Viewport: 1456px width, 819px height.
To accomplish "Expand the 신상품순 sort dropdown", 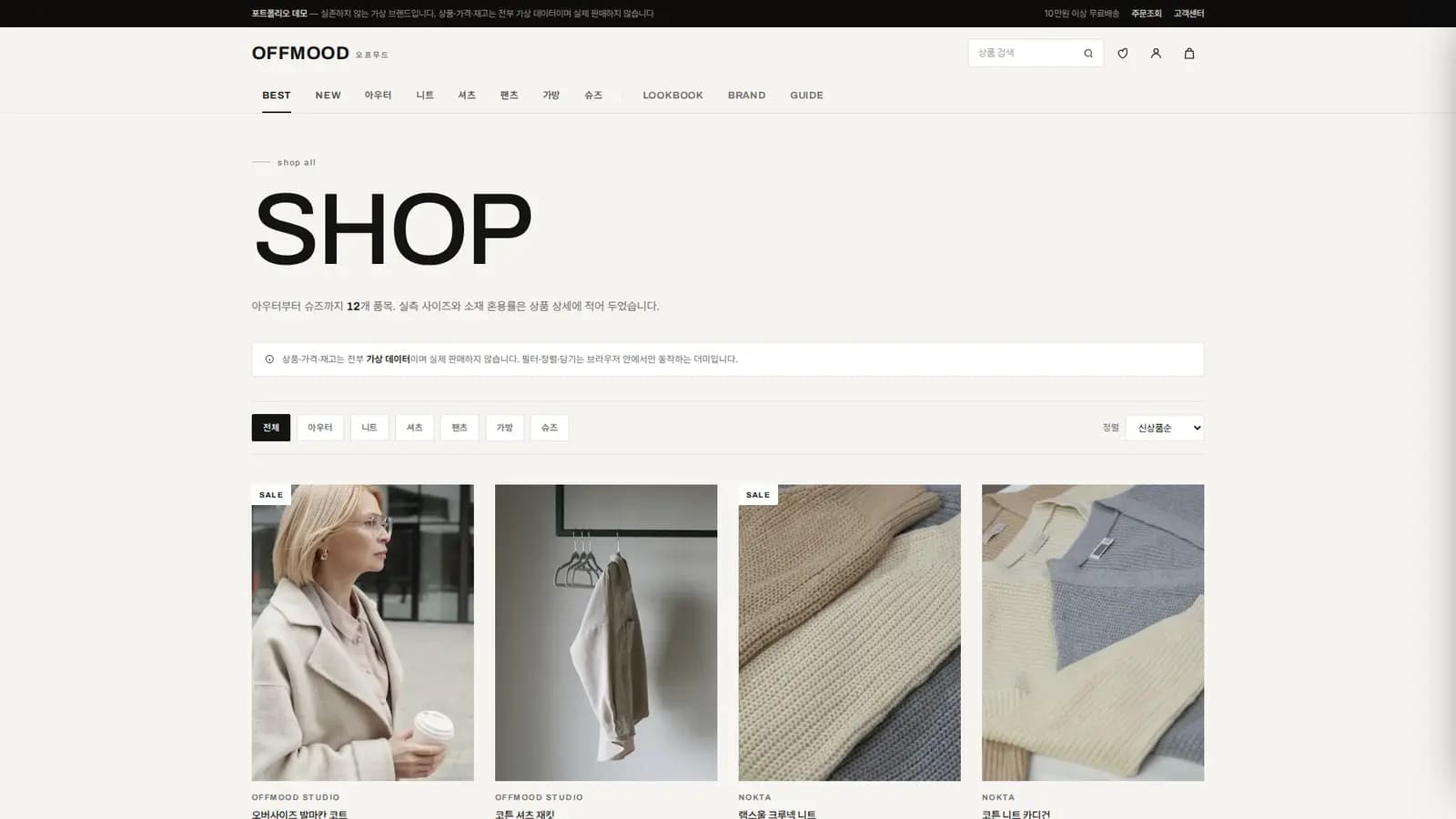I will click(x=1165, y=428).
